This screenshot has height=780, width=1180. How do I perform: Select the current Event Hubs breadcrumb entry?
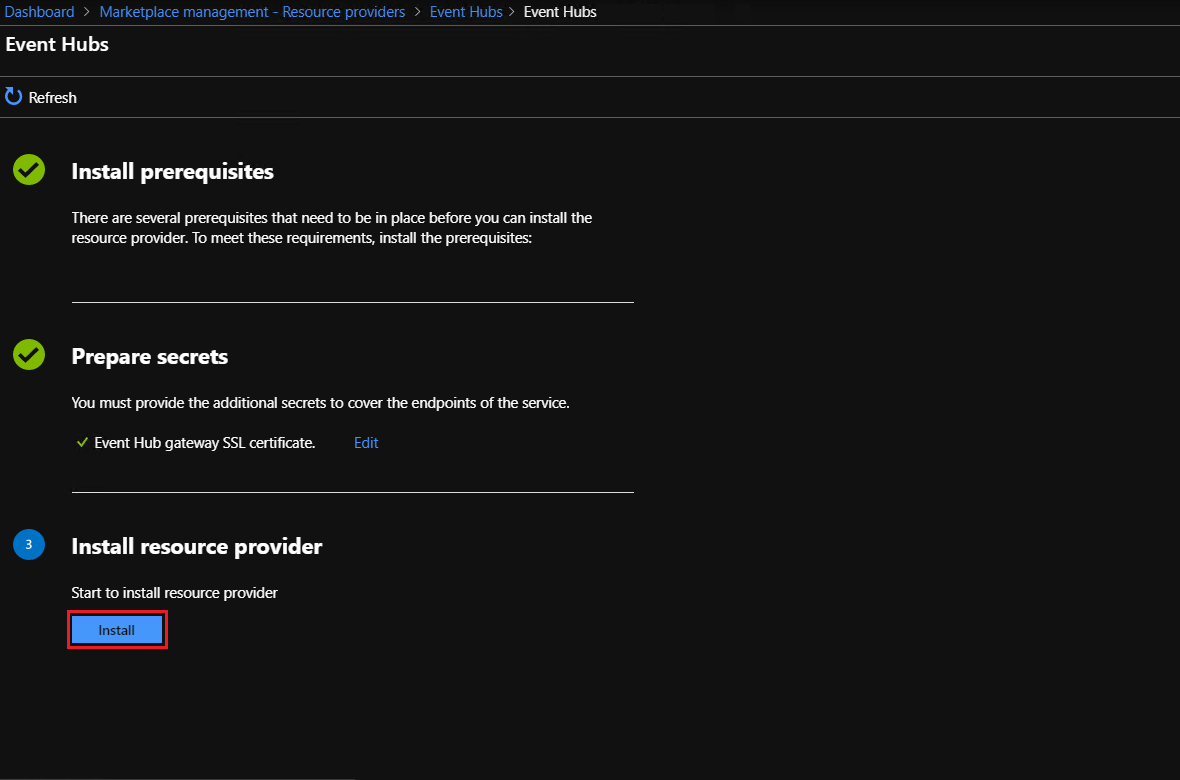(x=560, y=11)
